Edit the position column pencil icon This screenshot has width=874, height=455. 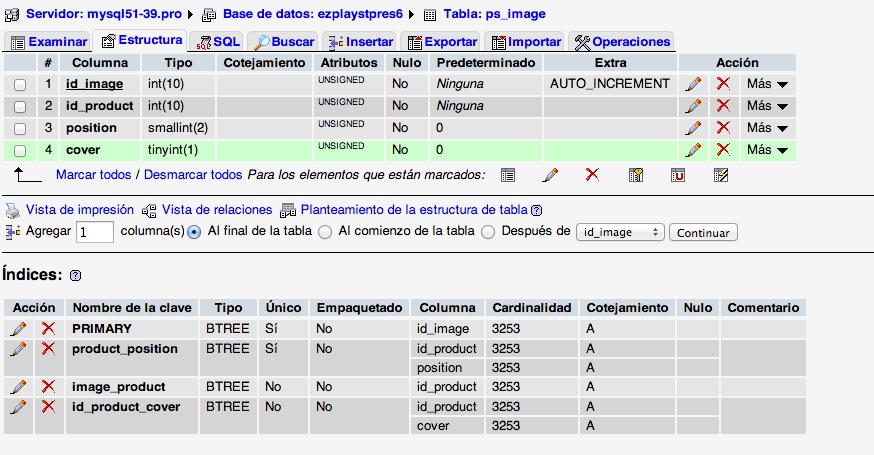693,128
